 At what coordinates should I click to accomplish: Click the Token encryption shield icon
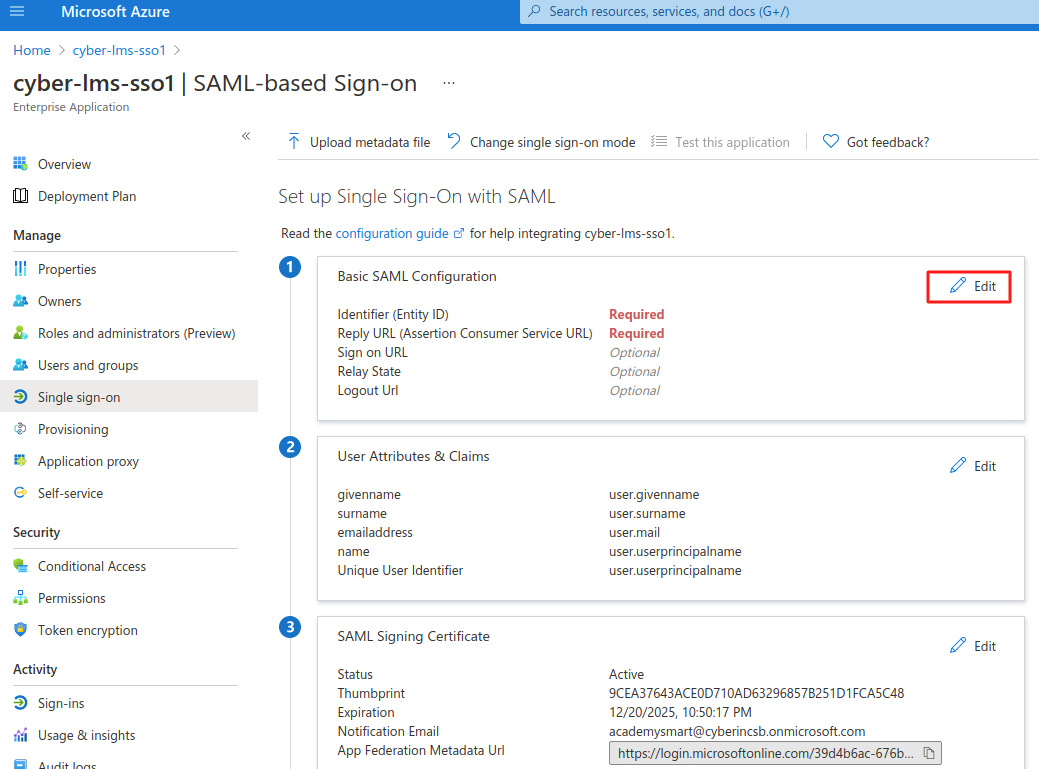(x=21, y=629)
